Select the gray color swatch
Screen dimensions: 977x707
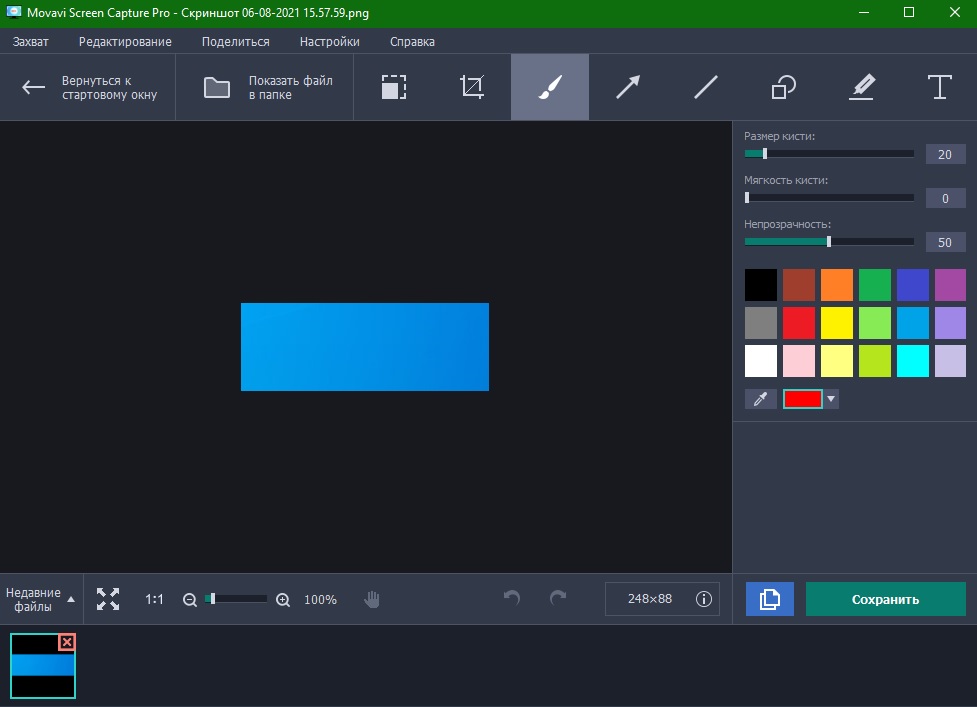(761, 323)
